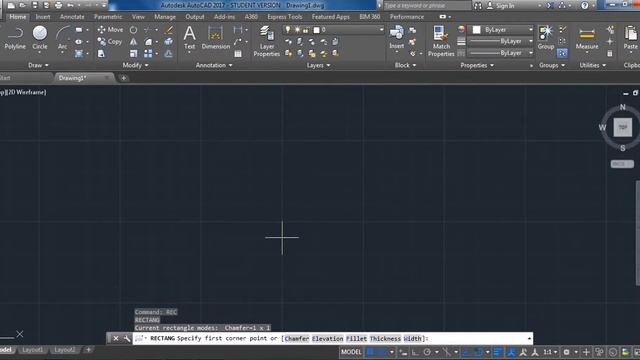Open Layer Properties manager
Viewport: 640px width, 360px height.
267,41
